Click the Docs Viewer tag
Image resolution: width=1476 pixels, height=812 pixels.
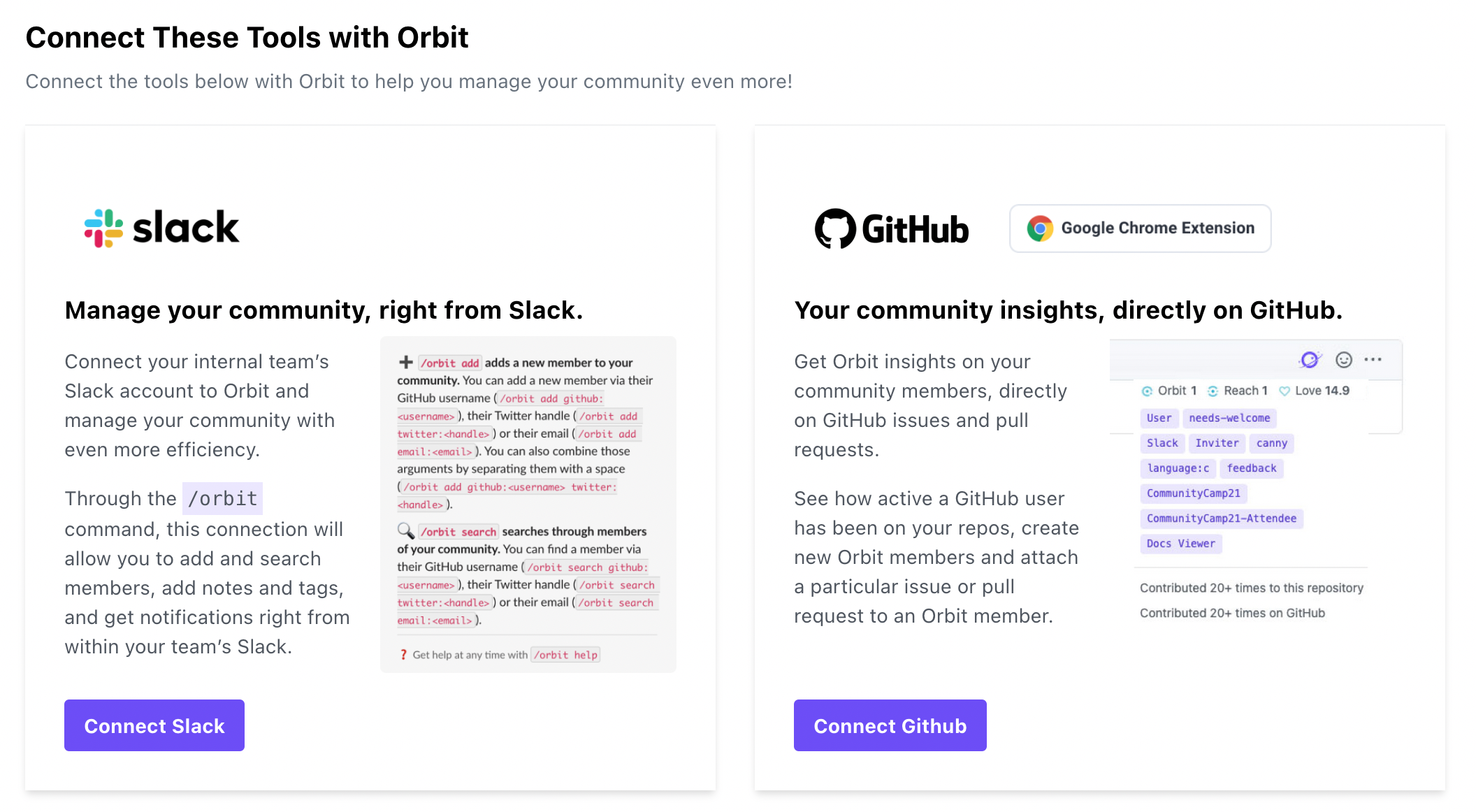click(1180, 544)
